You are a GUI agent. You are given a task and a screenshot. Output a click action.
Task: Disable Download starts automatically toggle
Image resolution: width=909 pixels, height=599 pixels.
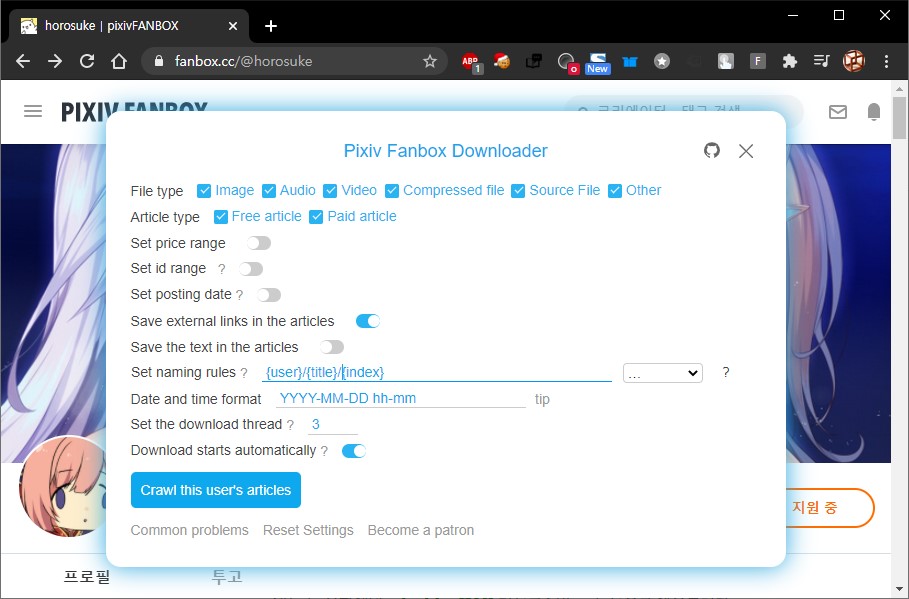(354, 451)
